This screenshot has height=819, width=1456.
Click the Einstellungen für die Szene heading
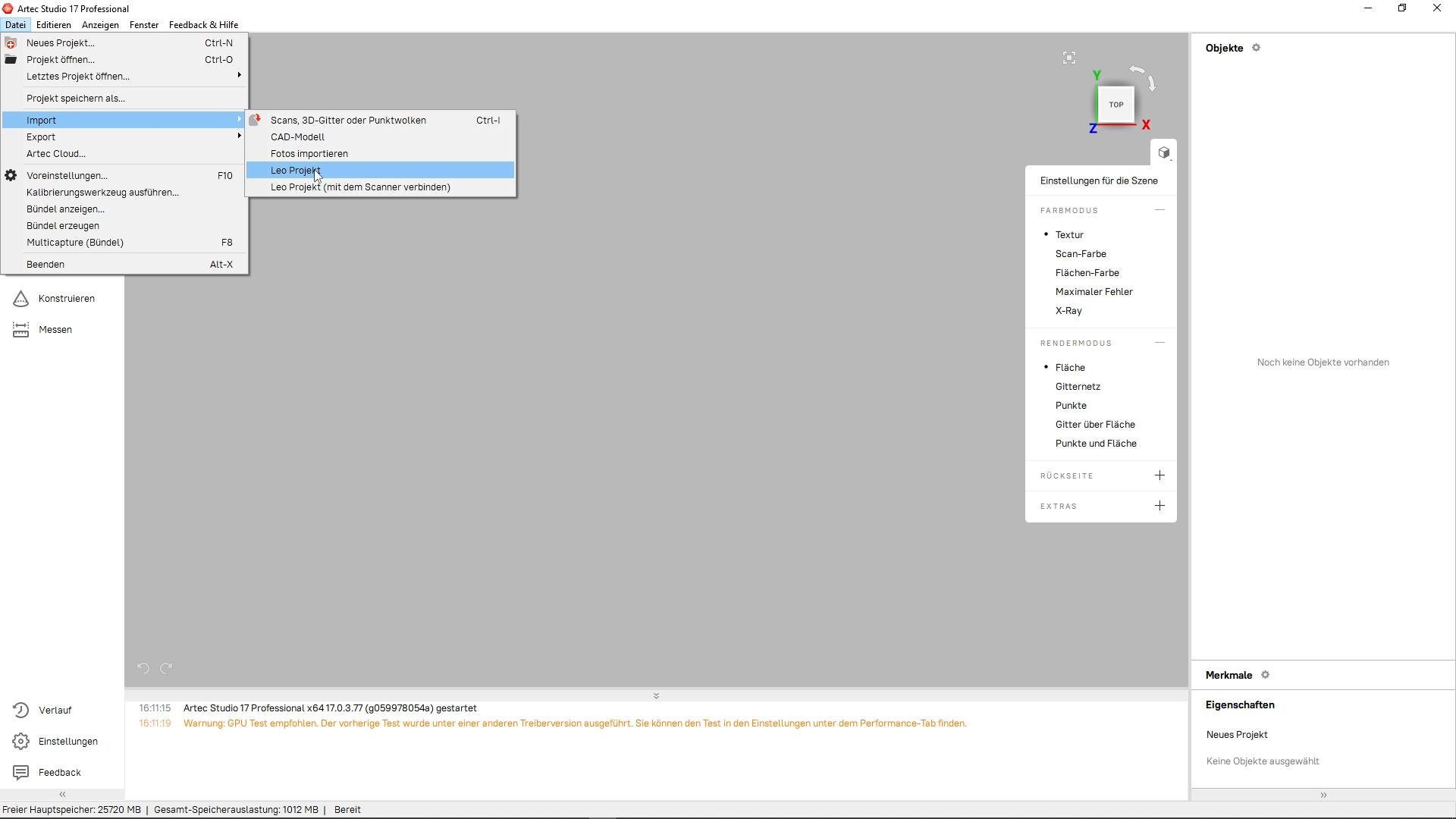coord(1099,181)
